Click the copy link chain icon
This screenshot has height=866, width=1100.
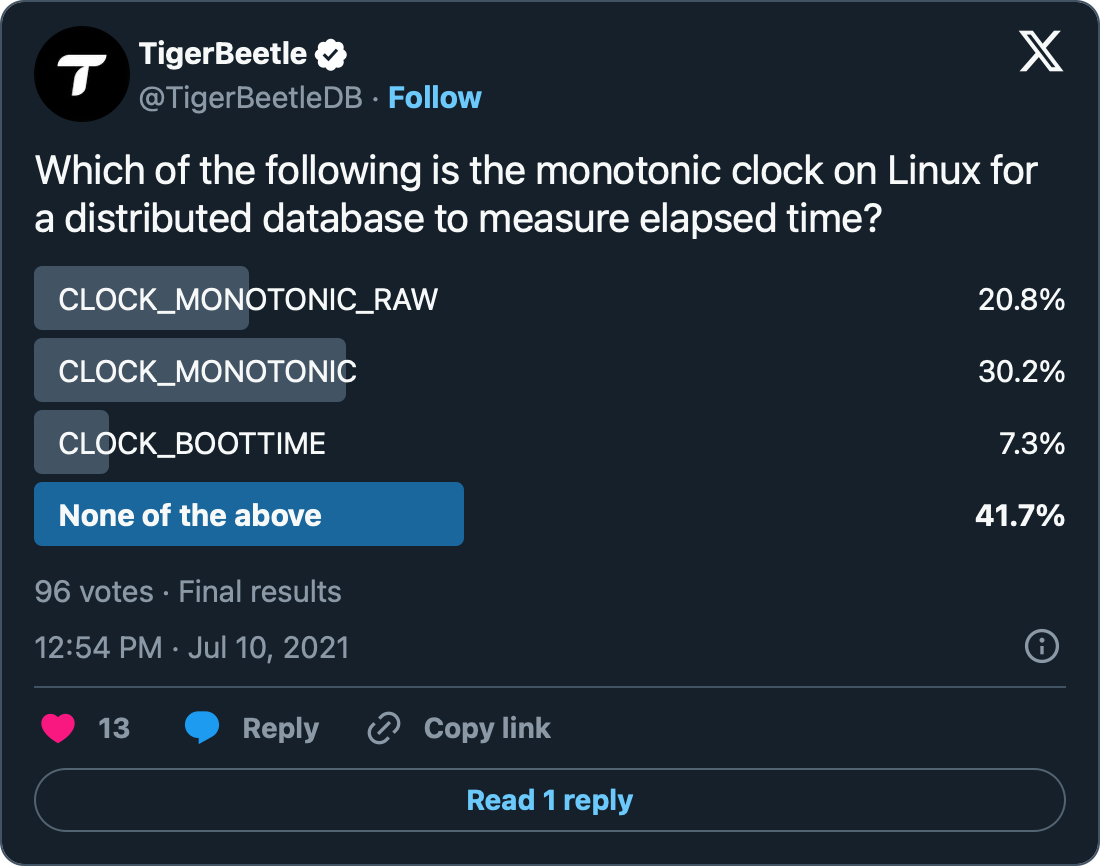tap(383, 729)
